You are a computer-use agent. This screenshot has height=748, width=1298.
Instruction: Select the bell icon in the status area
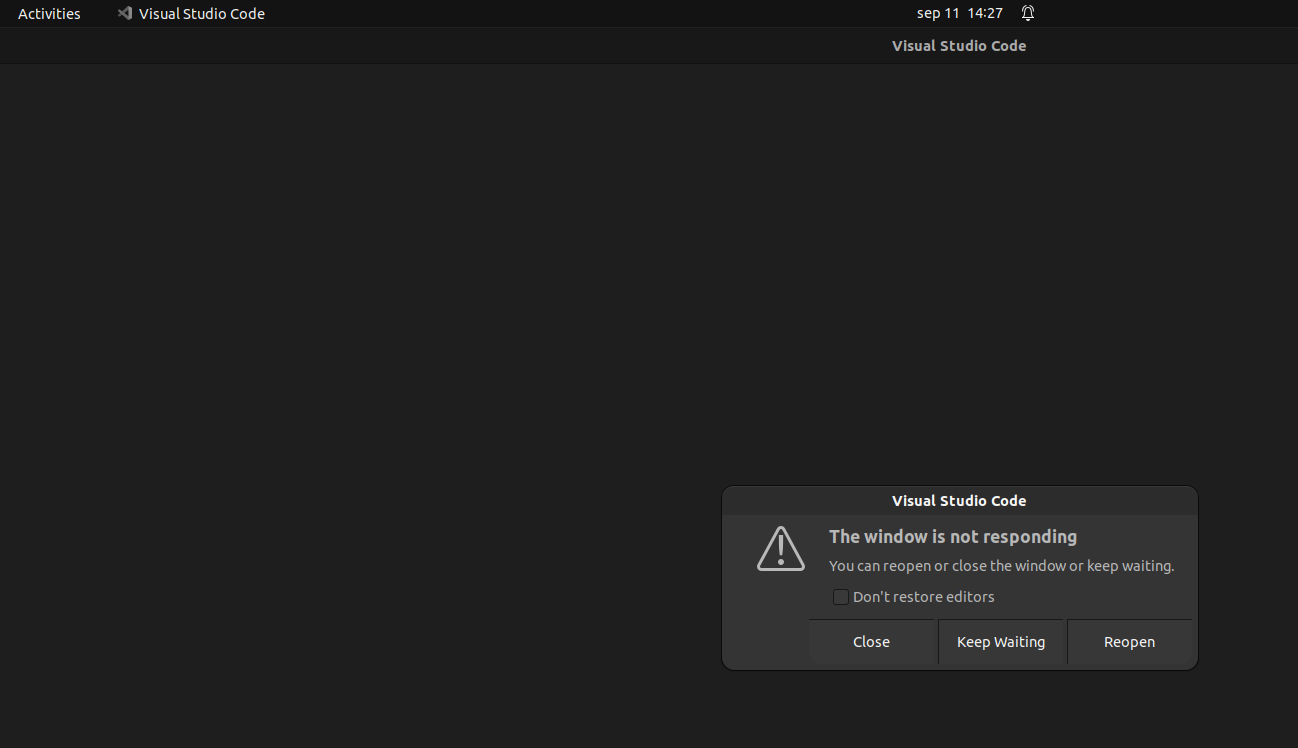1027,13
